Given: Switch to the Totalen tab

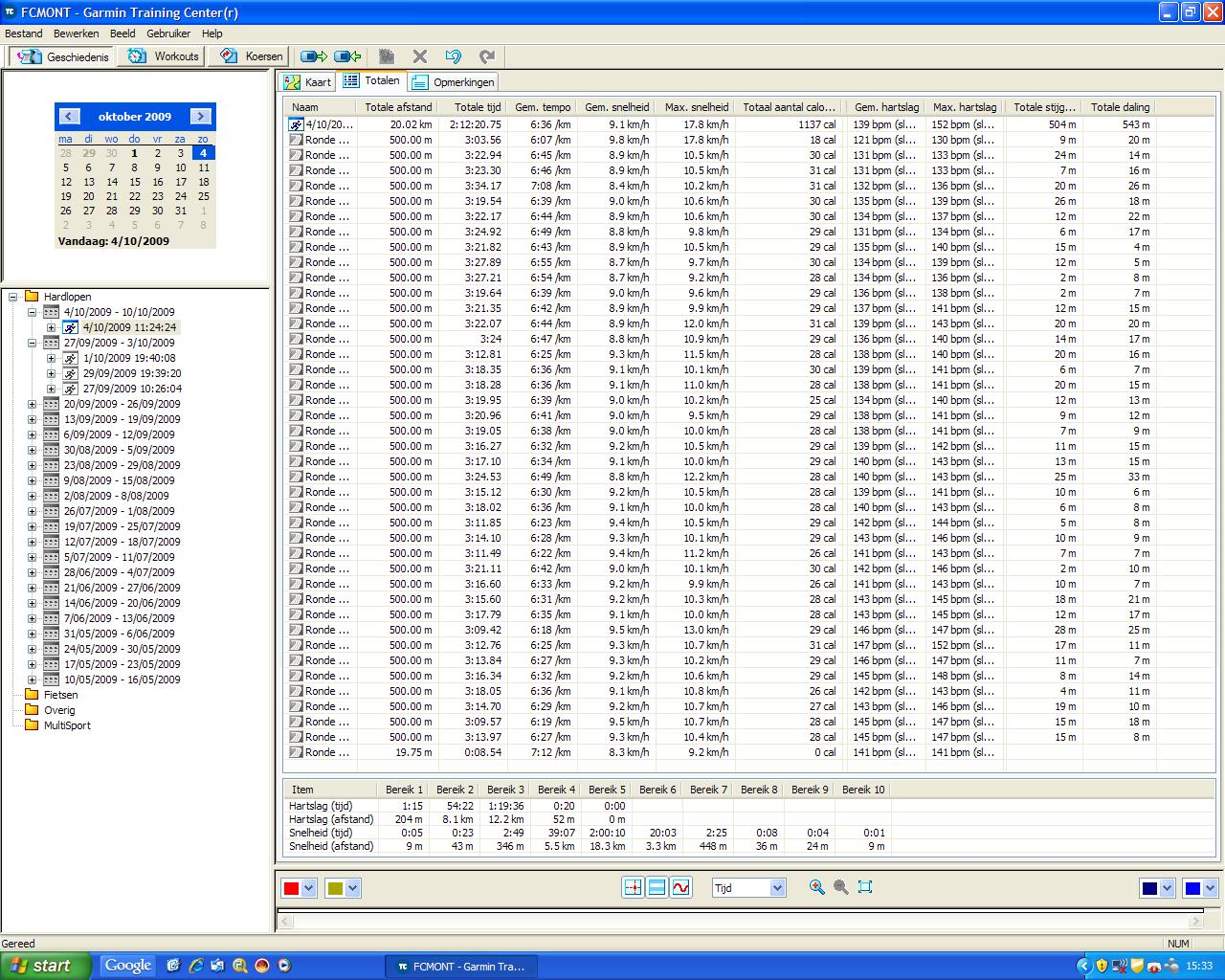Looking at the screenshot, I should tap(372, 81).
